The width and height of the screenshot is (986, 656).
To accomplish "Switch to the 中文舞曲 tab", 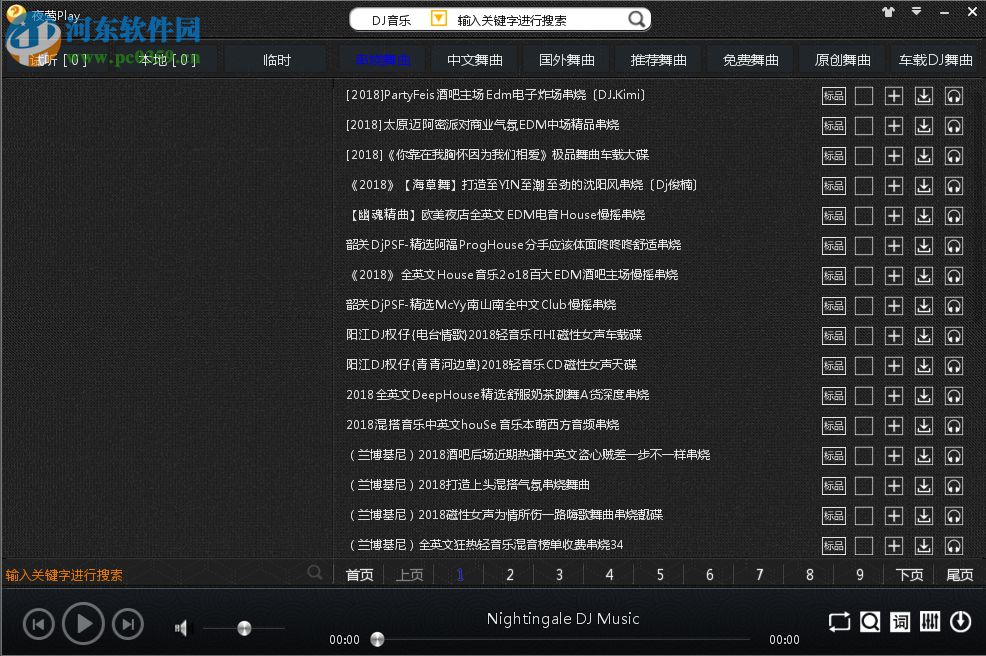I will click(475, 59).
